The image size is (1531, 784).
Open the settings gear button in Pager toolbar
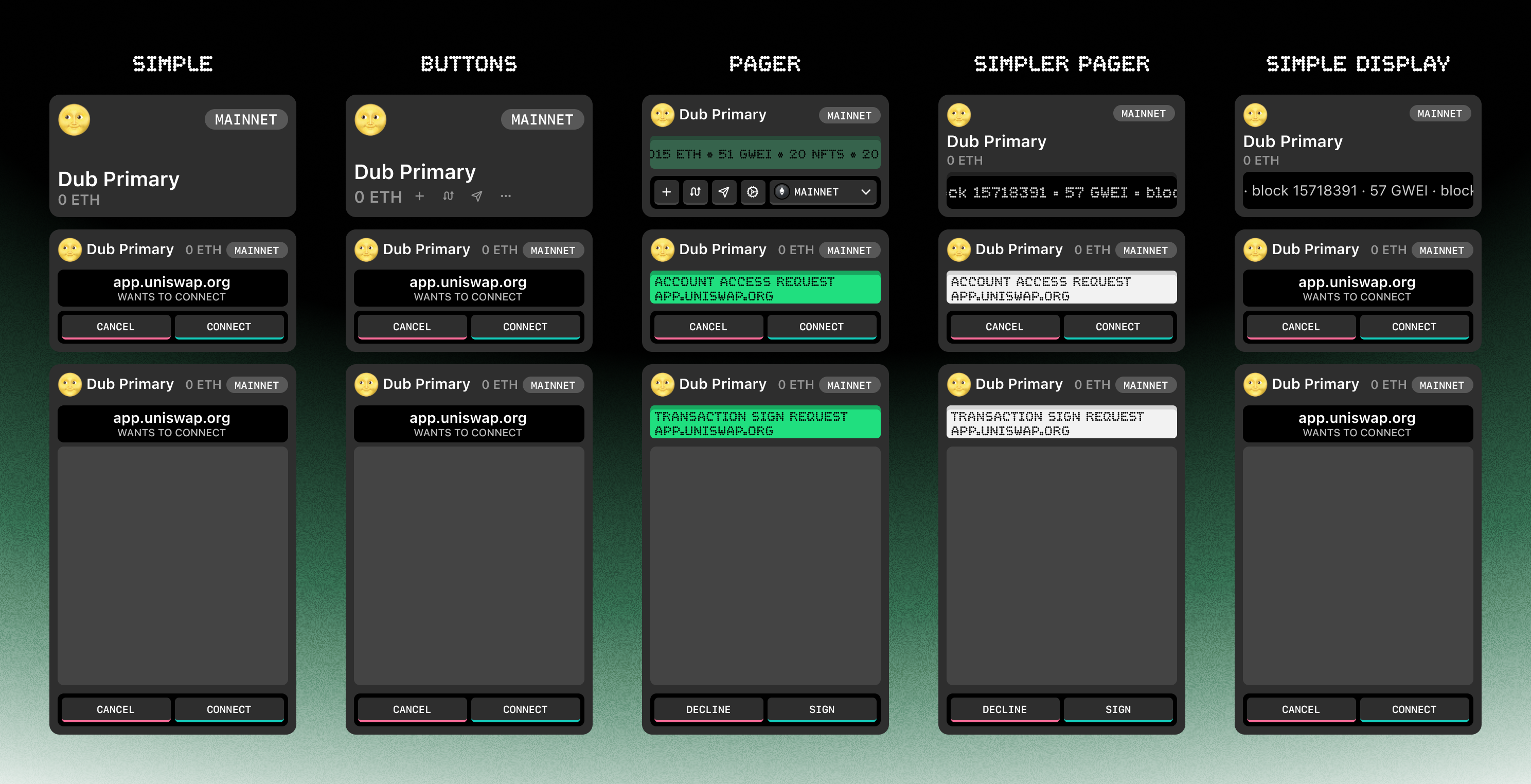click(753, 192)
